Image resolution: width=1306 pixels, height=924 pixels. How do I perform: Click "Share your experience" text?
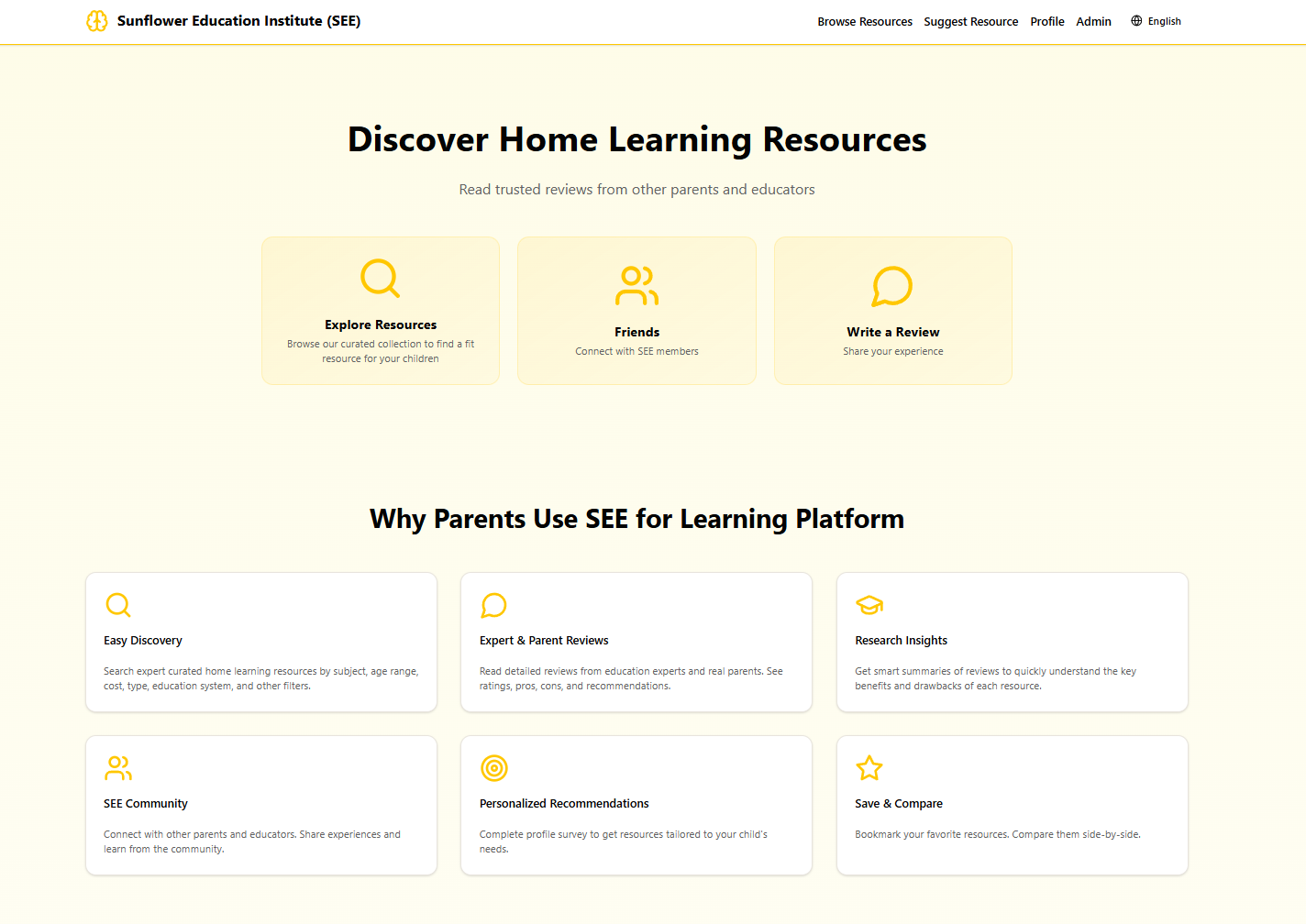point(892,351)
